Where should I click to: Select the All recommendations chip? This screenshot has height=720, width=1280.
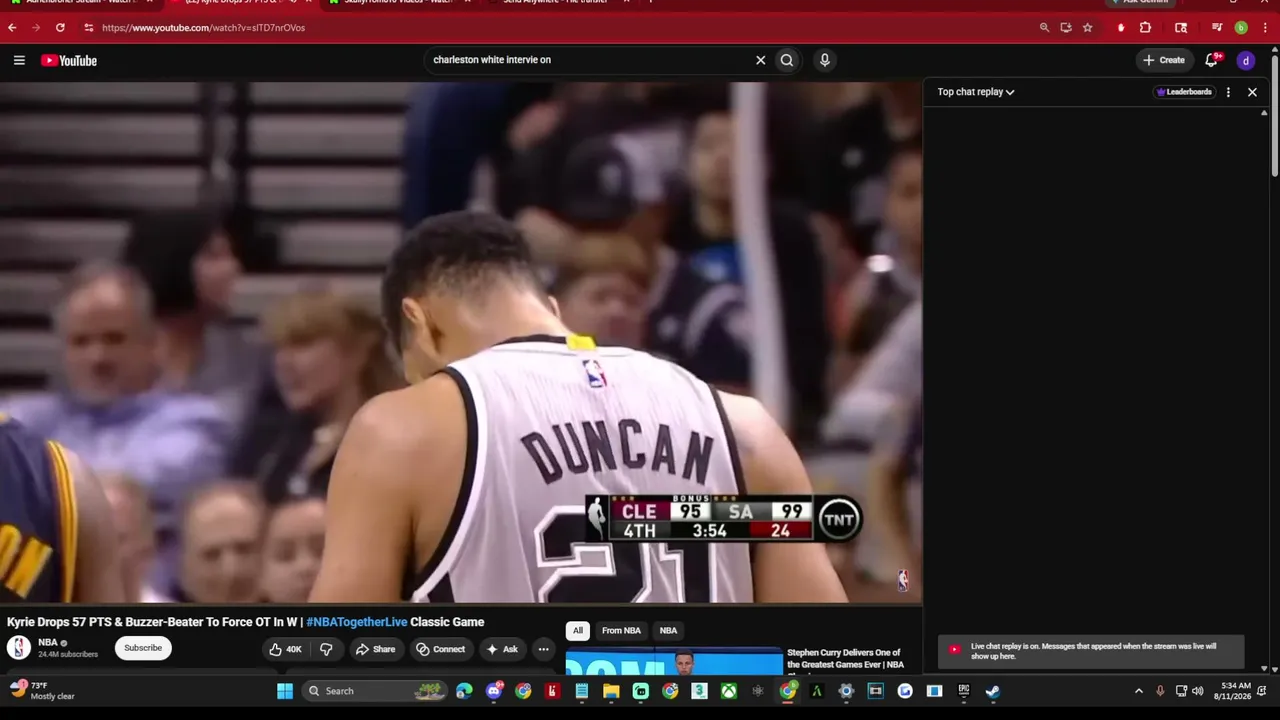tap(577, 631)
